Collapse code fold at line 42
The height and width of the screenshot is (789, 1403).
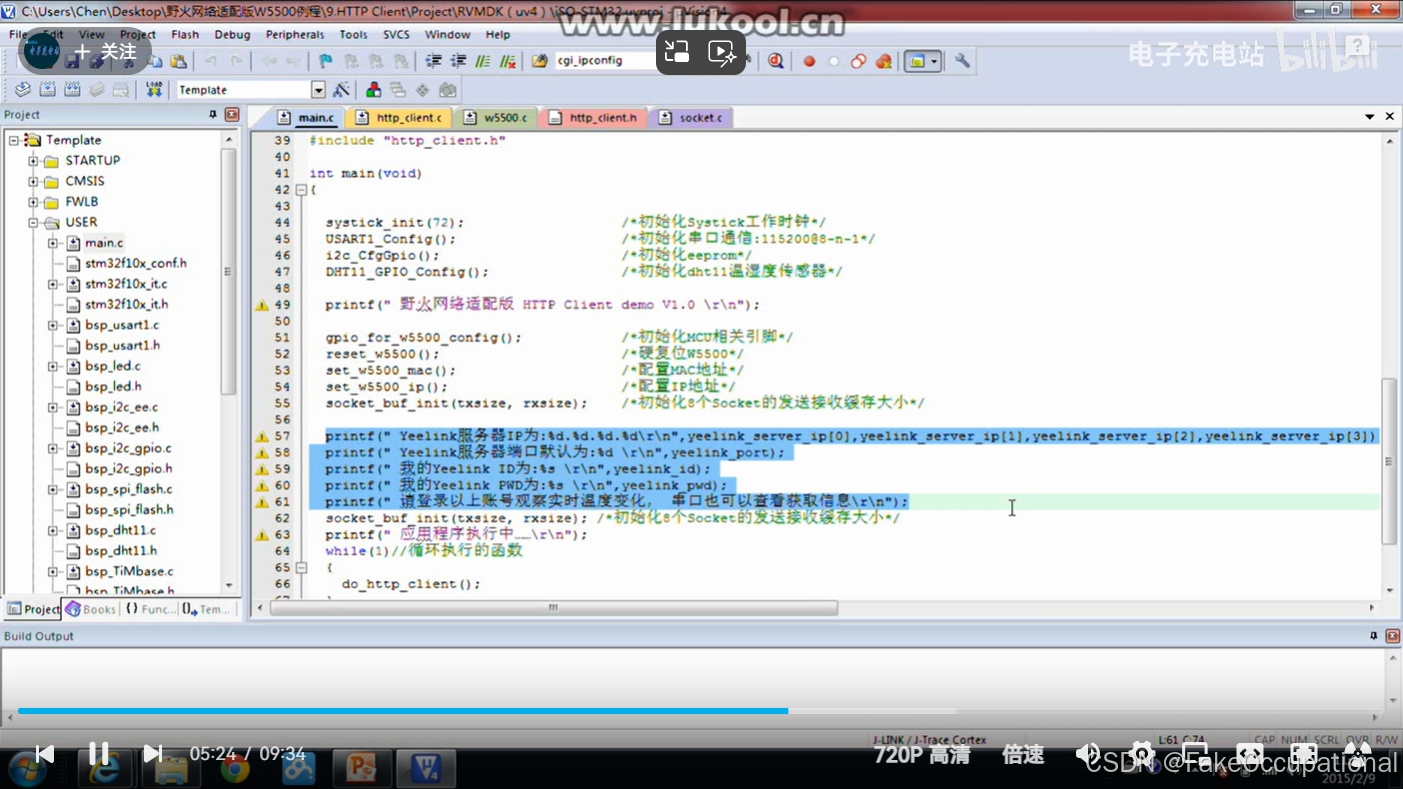tap(300, 190)
